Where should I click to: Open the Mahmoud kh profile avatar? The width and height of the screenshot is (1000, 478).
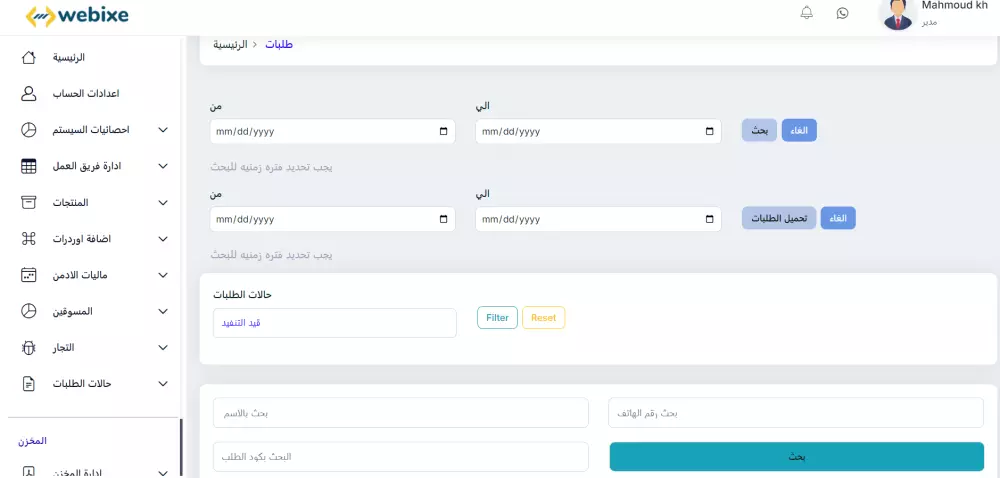(898, 14)
